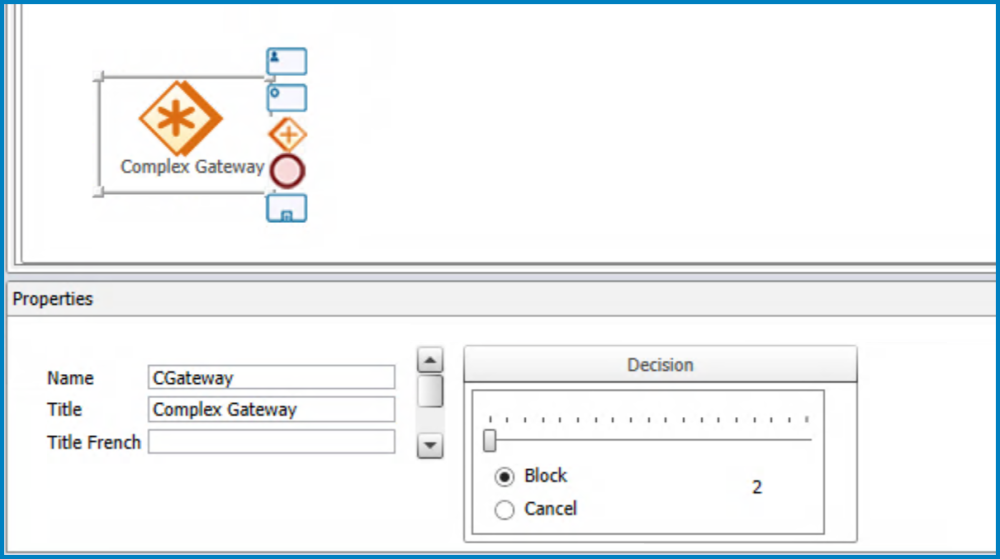The height and width of the screenshot is (559, 1000).
Task: Click the properties scrollbar thumb
Action: (x=430, y=390)
